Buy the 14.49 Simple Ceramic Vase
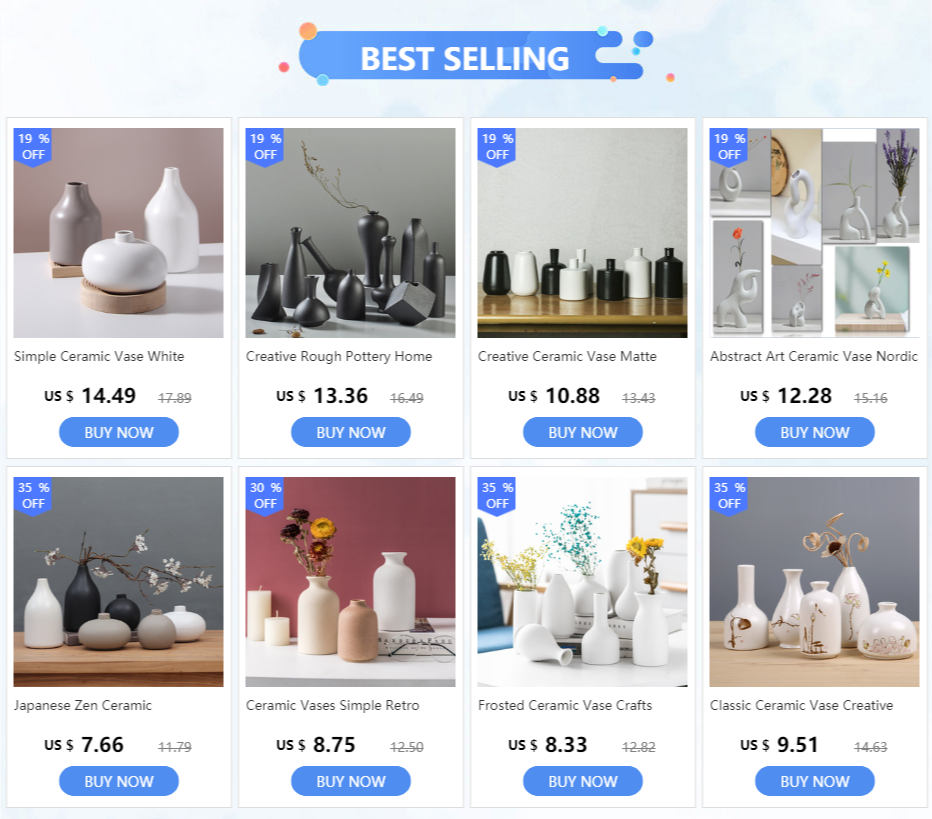The width and height of the screenshot is (932, 819). click(119, 432)
